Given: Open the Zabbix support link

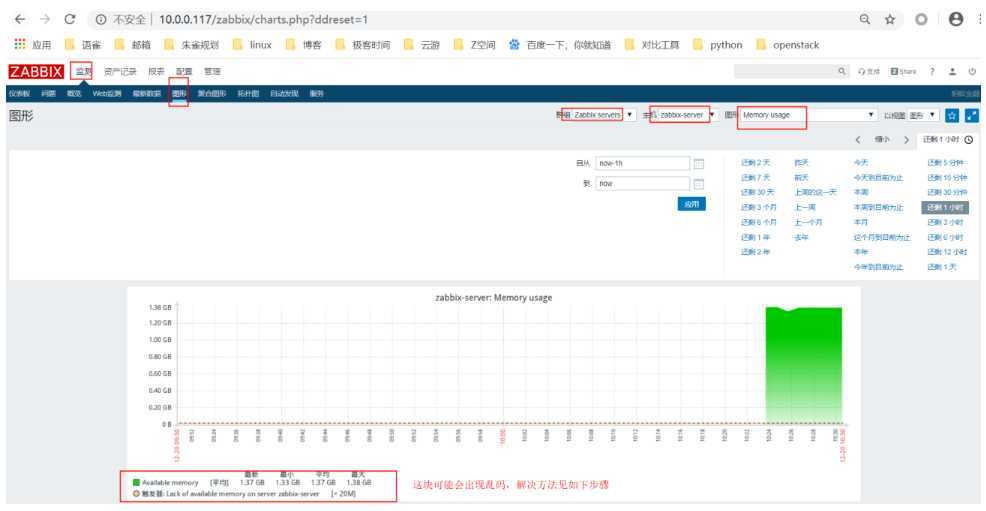Looking at the screenshot, I should tap(868, 72).
